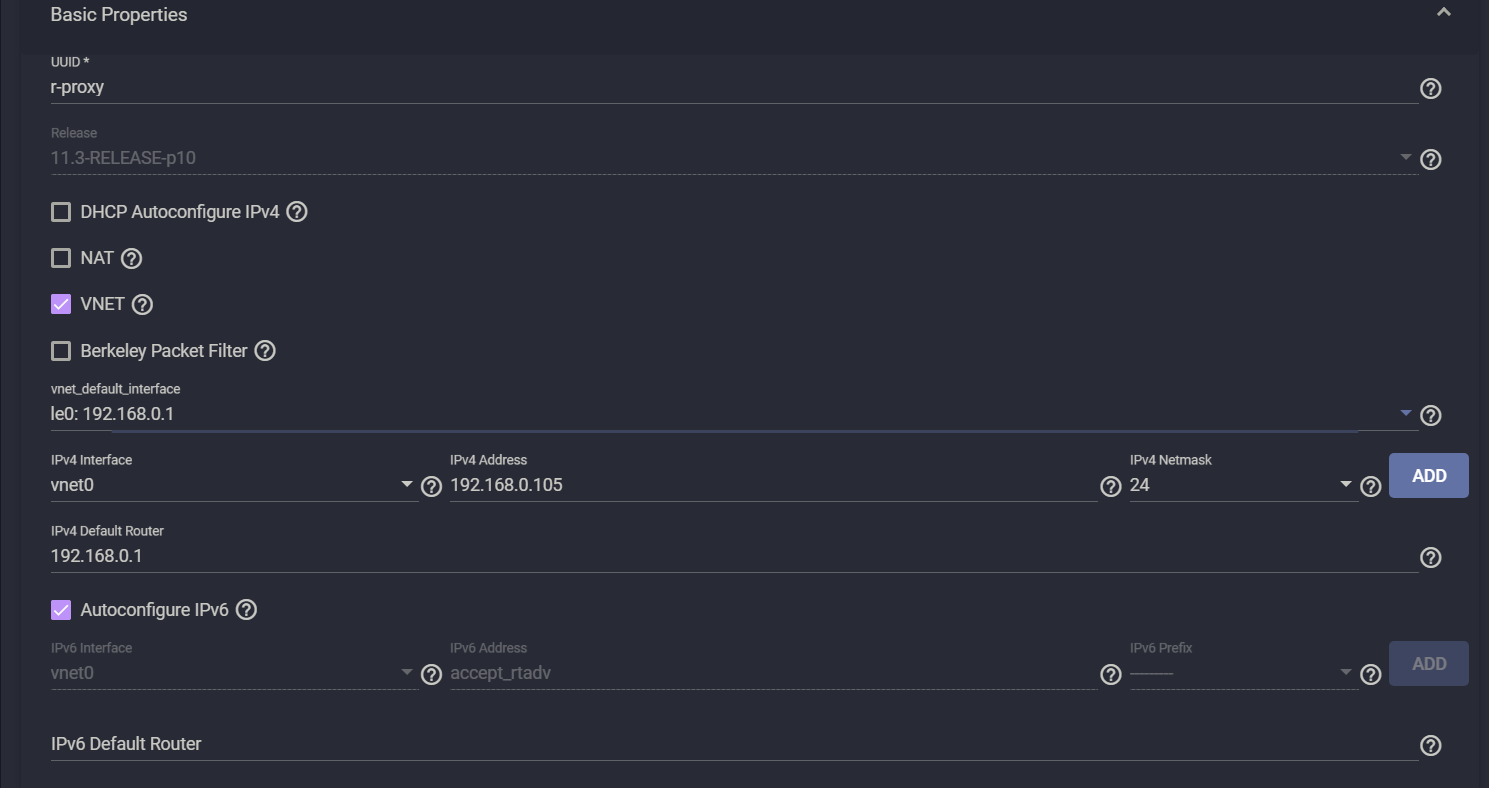Show the NAT help tooltip icon
Viewport: 1489px width, 788px height.
[131, 258]
